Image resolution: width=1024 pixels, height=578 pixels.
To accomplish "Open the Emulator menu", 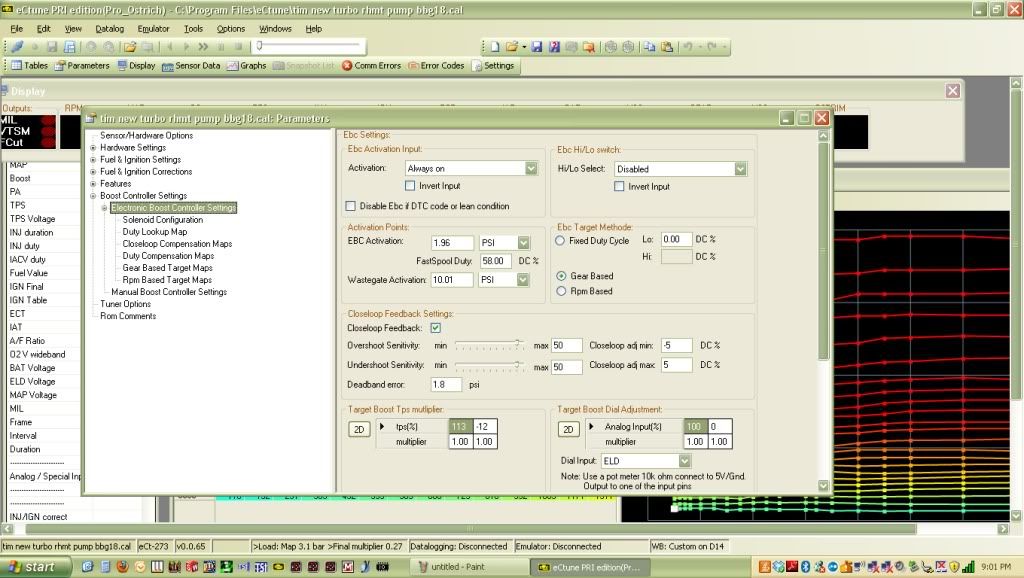I will point(153,29).
